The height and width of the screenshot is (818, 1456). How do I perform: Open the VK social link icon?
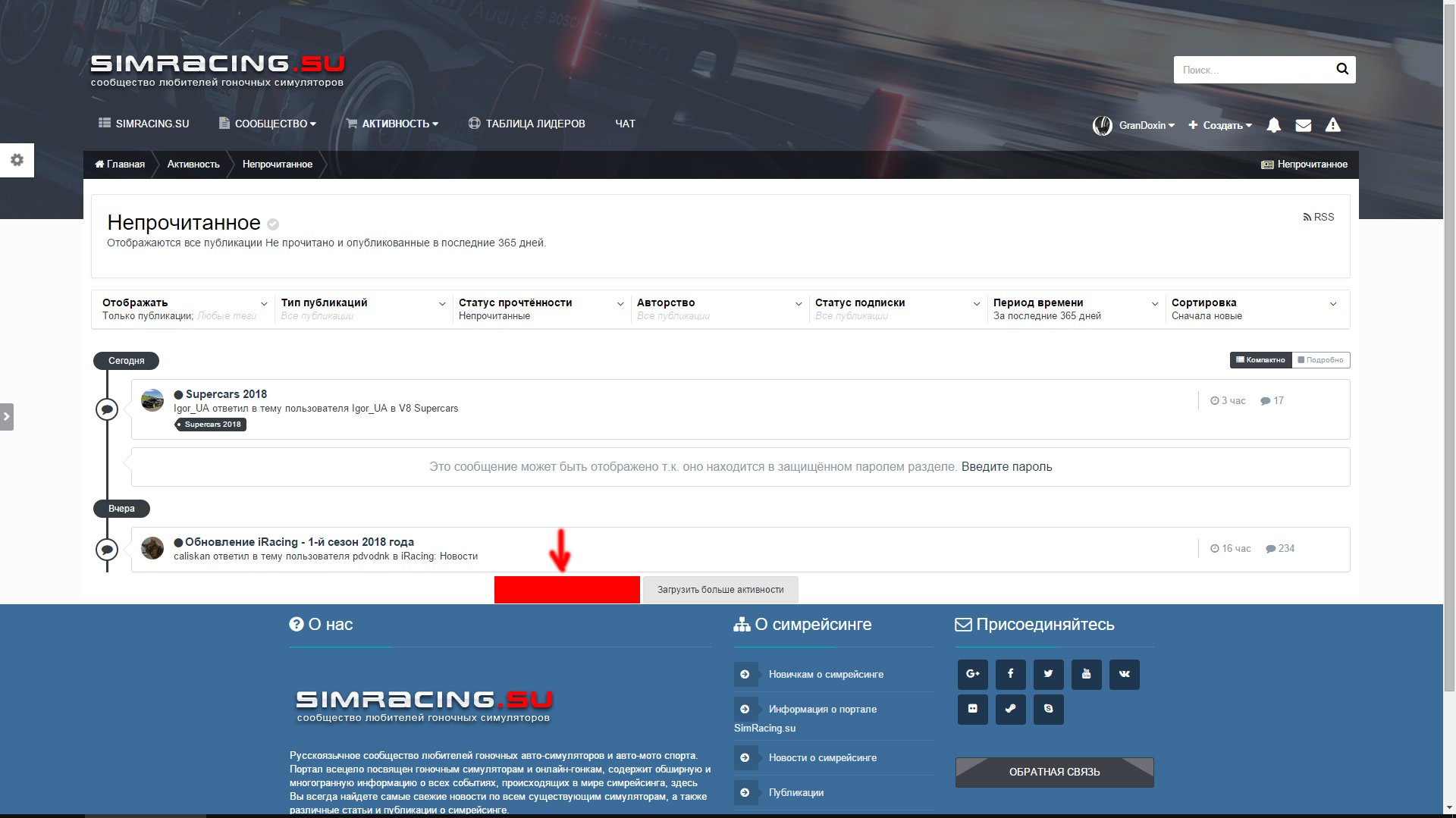(1124, 674)
